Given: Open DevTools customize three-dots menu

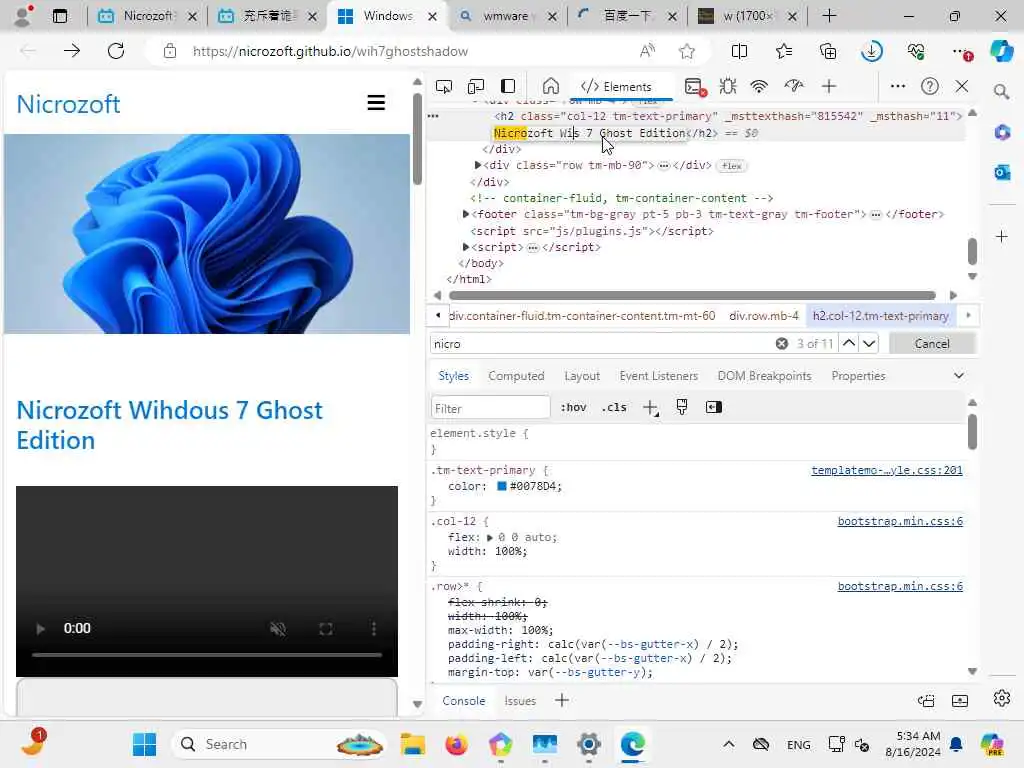Looking at the screenshot, I should pyautogui.click(x=898, y=86).
